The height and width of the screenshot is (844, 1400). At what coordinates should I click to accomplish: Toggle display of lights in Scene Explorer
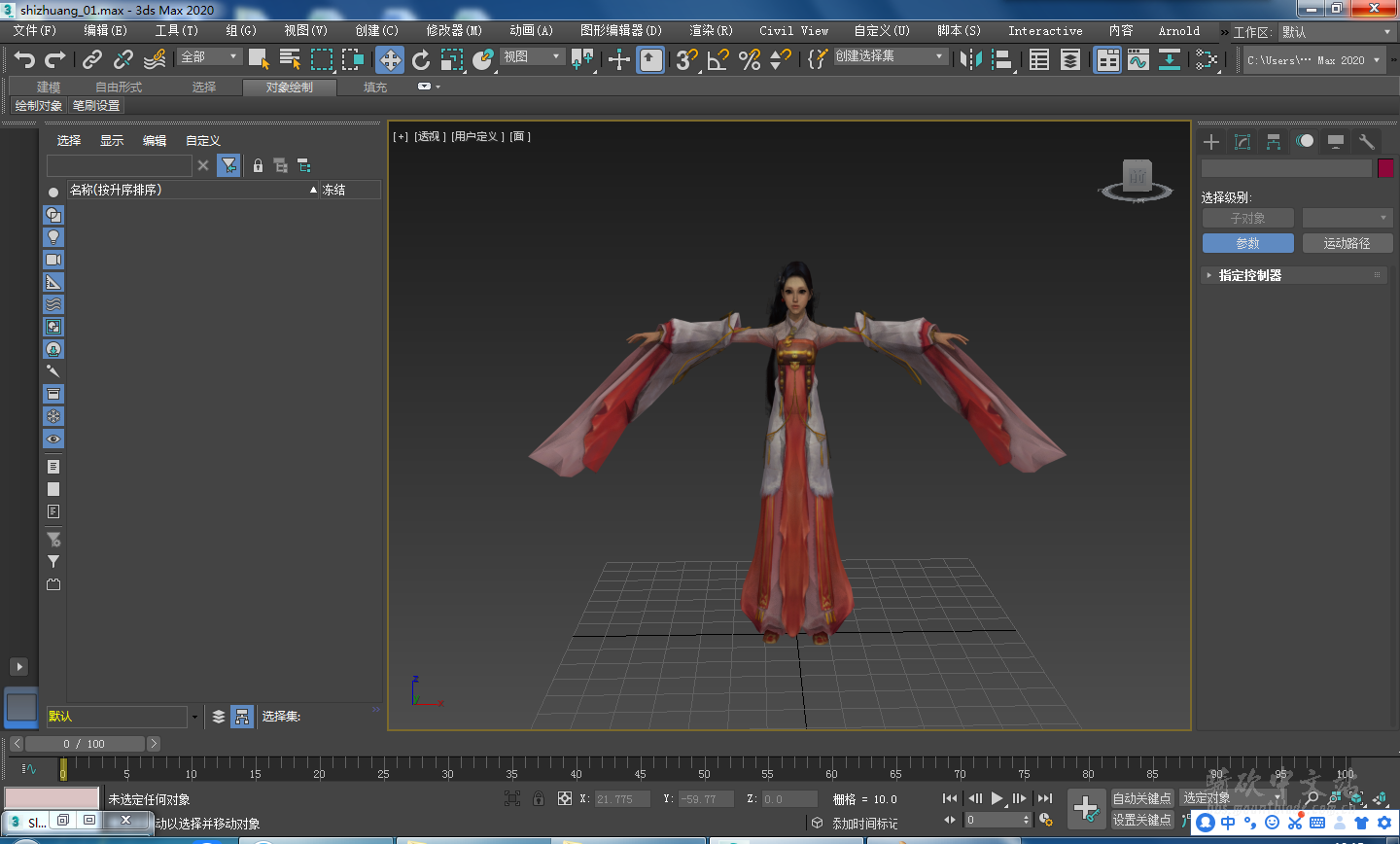(53, 236)
